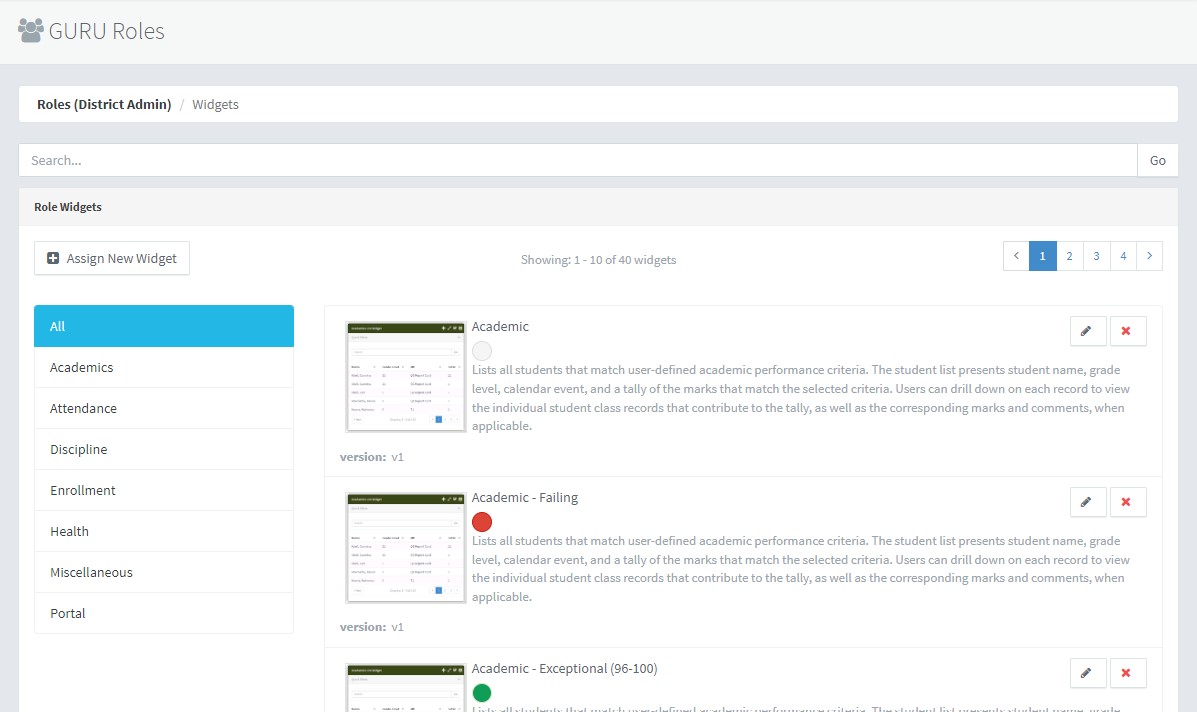
Task: Click the plus icon in Assign New Widget
Action: click(53, 259)
